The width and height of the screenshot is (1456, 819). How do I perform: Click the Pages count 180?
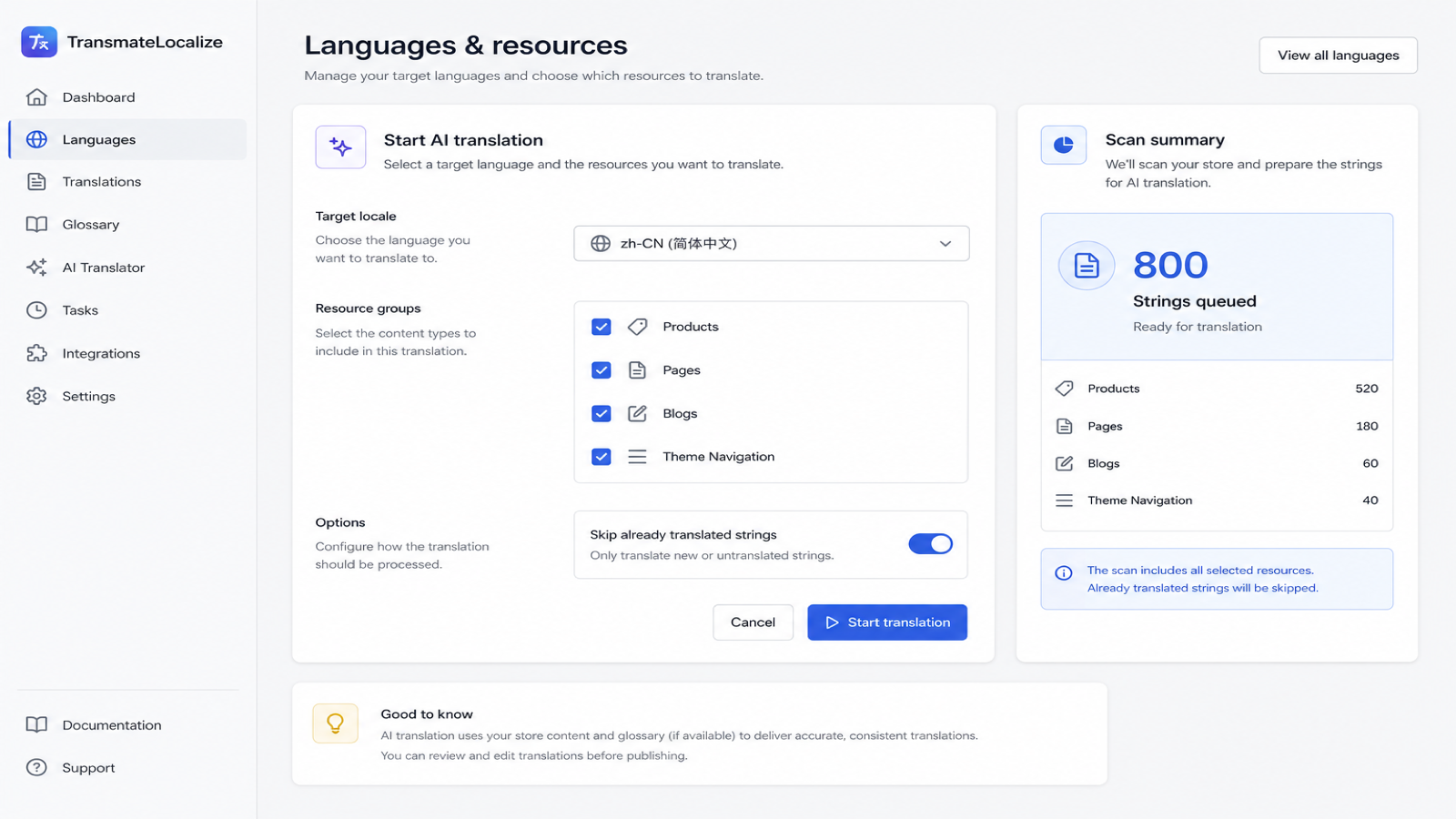click(x=1367, y=426)
